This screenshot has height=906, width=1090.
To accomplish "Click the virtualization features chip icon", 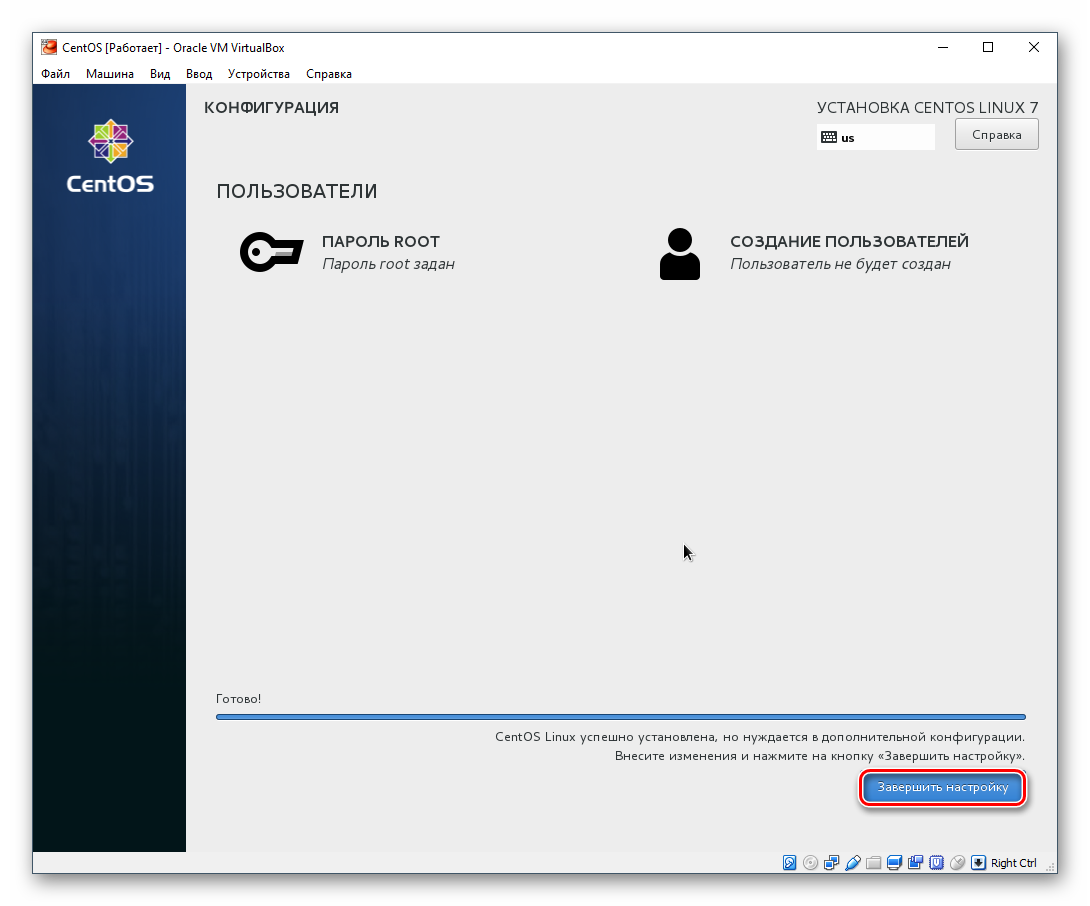I will pos(937,862).
